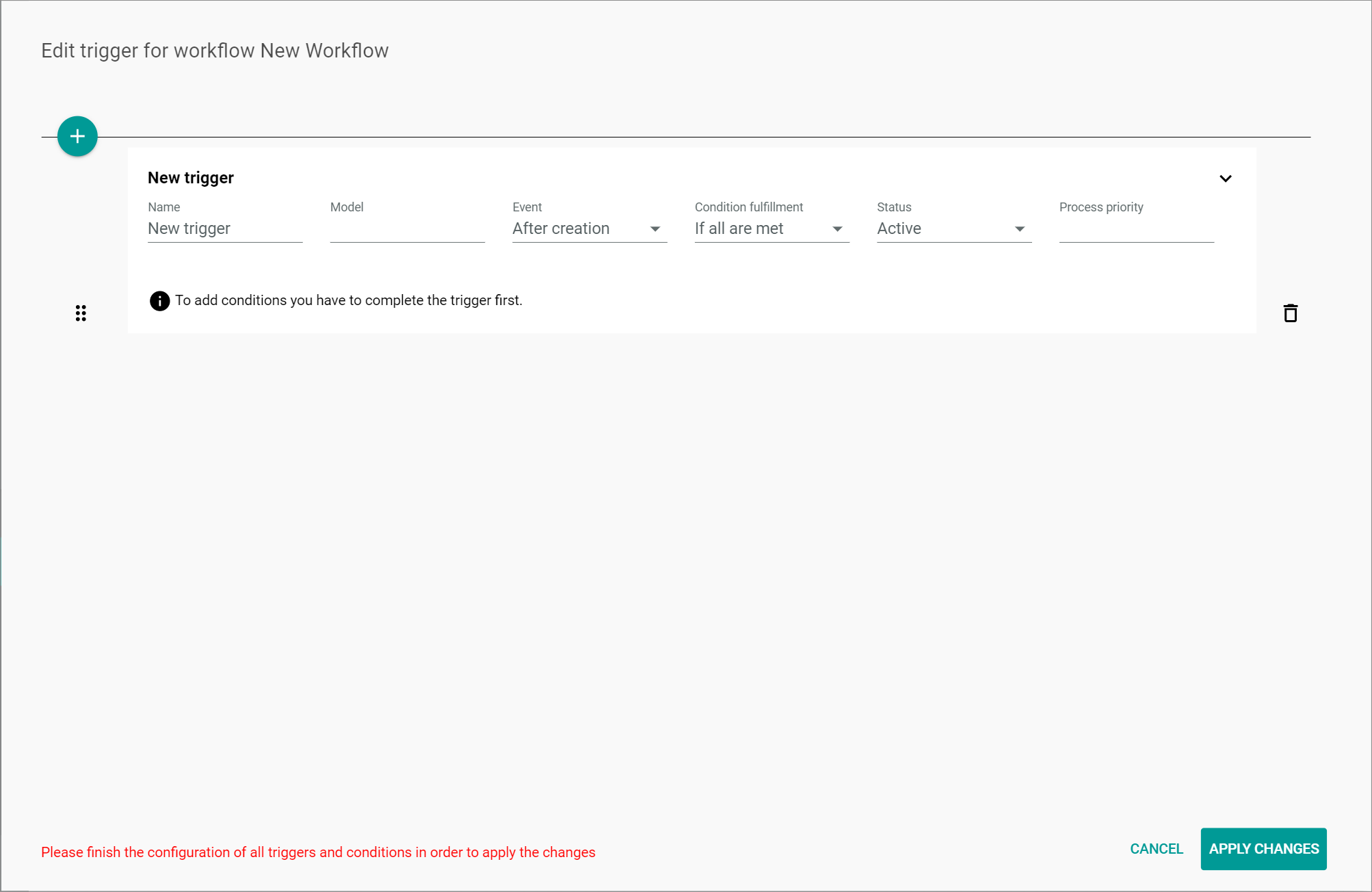
Task: Cancel editing the trigger
Action: coord(1156,849)
